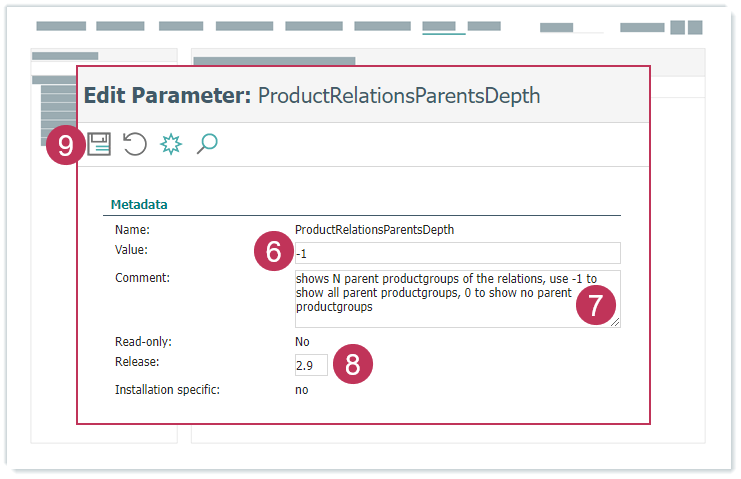Click the first item in top navigation bar
741x479 pixels.
point(61,27)
